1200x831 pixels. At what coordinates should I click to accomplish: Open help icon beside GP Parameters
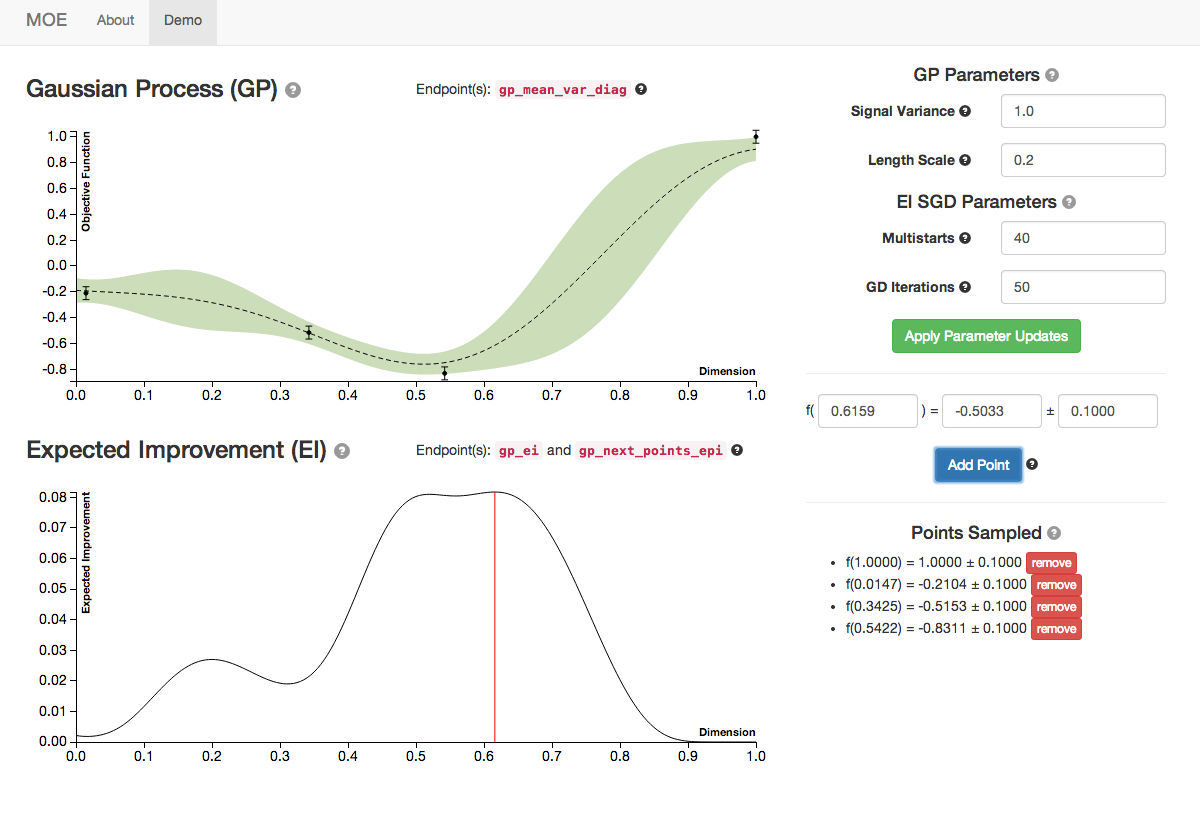click(x=1052, y=75)
